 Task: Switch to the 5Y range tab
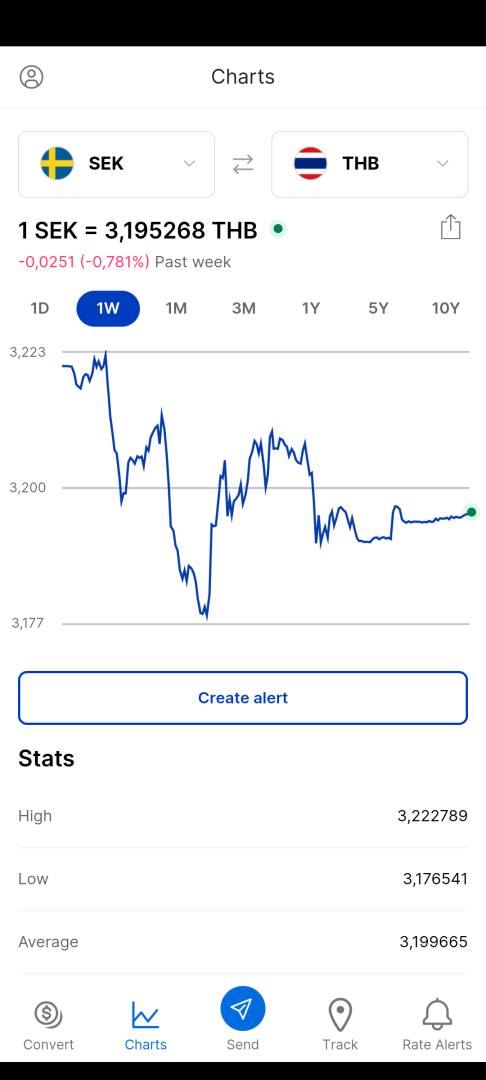[379, 309]
